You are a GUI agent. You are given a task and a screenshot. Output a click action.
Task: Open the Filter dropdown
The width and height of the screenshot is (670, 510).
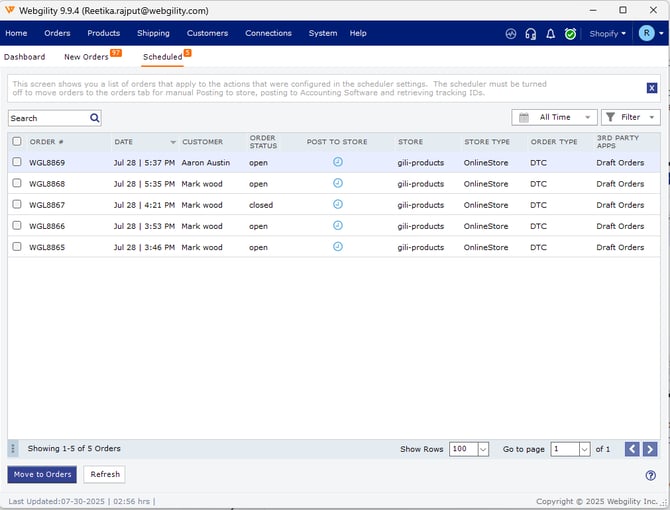coord(630,118)
